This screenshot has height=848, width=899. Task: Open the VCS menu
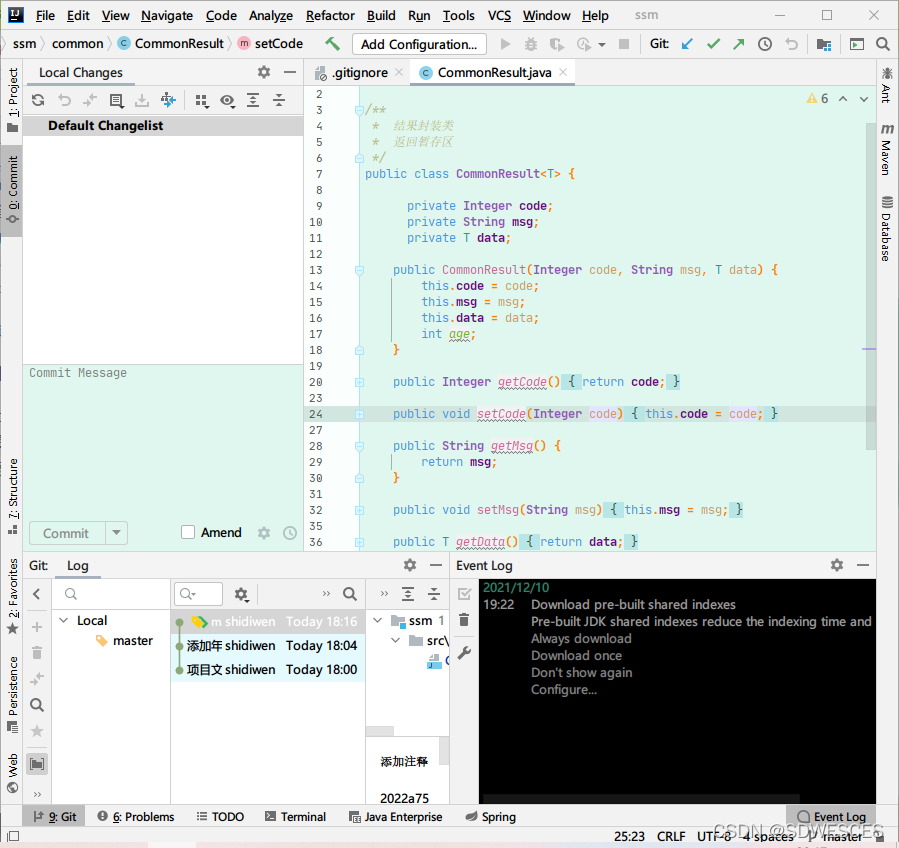click(499, 15)
